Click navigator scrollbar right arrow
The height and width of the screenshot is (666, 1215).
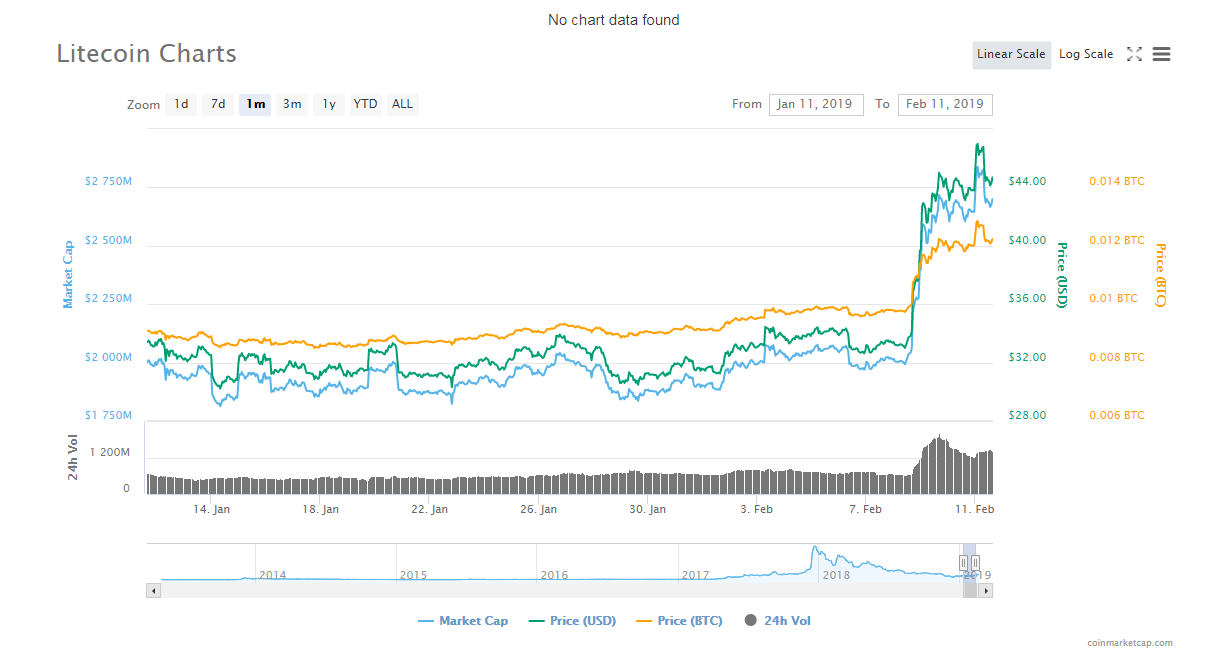[x=986, y=591]
